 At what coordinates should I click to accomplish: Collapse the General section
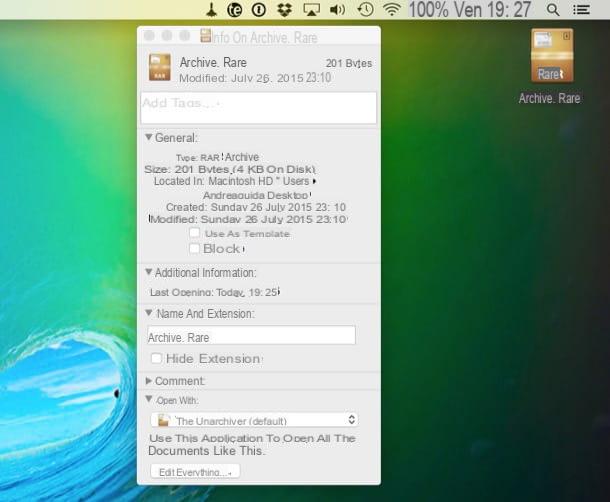coord(149,137)
